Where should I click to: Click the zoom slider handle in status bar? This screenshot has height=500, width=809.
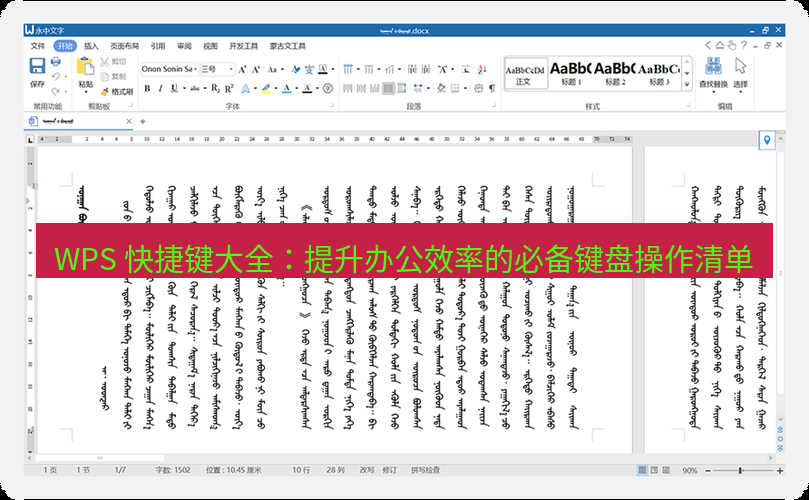coord(740,470)
